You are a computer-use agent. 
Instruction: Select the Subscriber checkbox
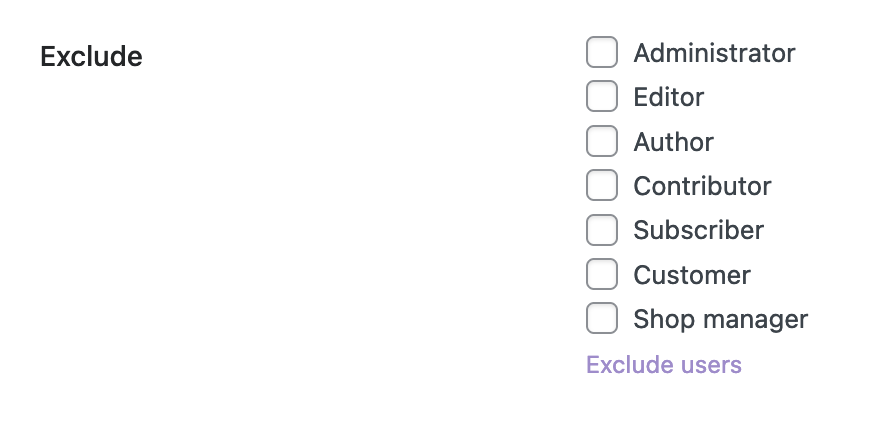tap(602, 230)
